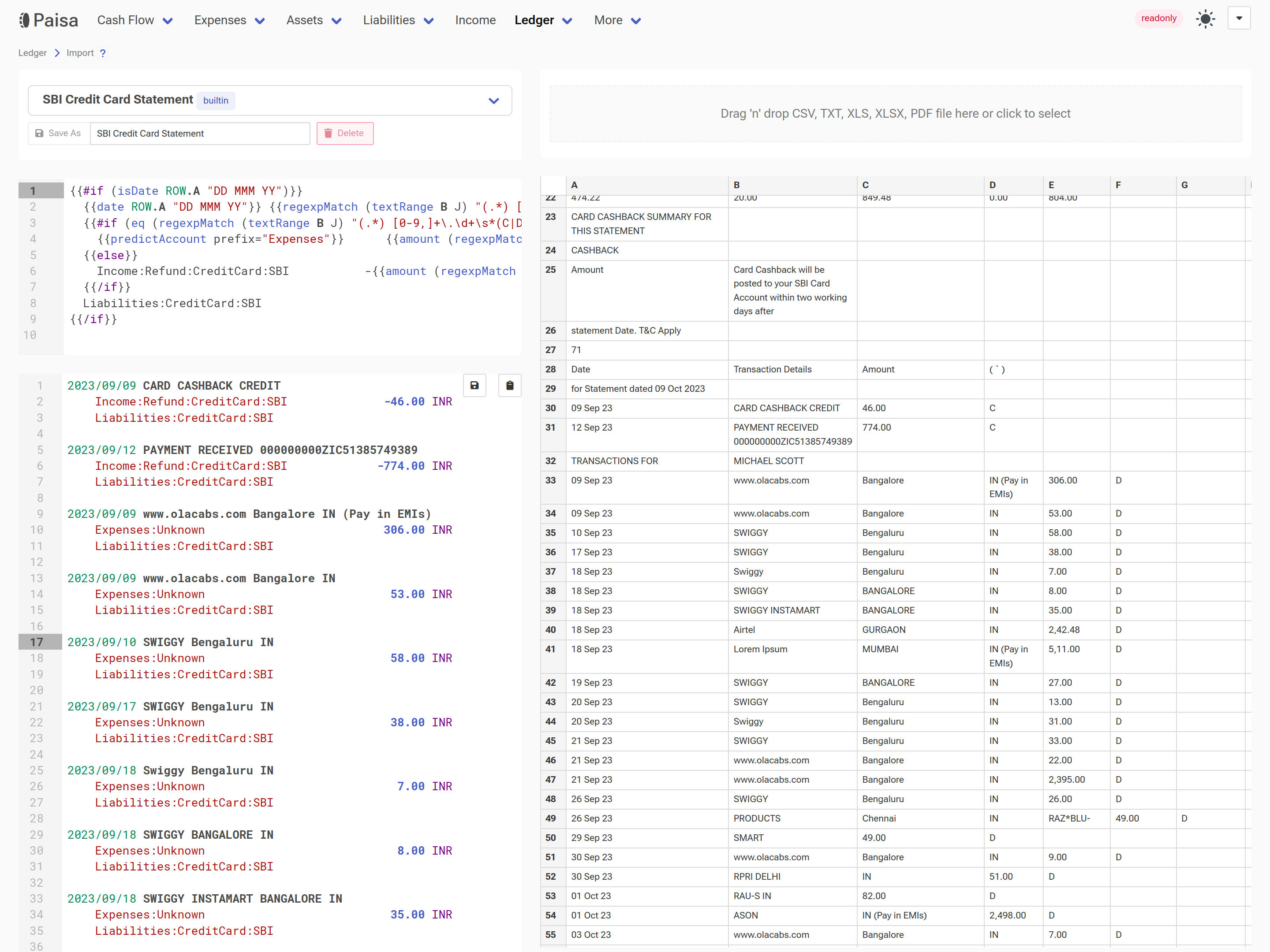Click the template name input field
Screen dimensions: 1270x952
[x=200, y=133]
